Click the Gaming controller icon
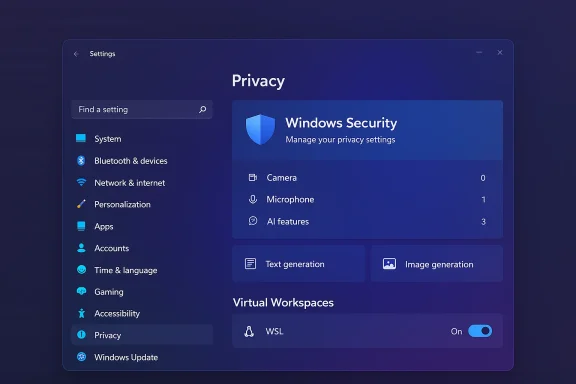576x384 pixels. click(x=81, y=291)
